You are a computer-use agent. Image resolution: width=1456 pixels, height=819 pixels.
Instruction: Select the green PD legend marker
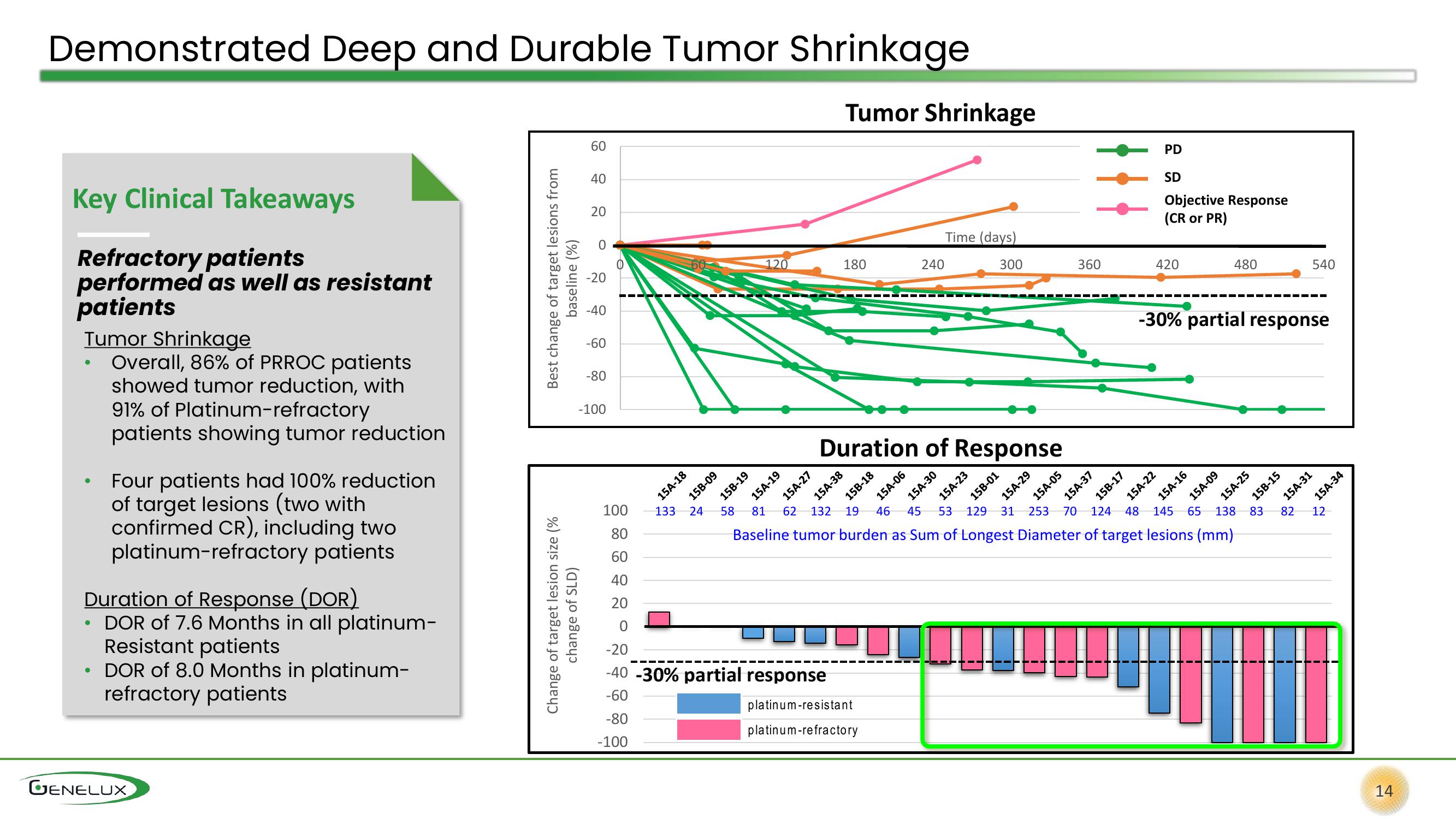1122,150
